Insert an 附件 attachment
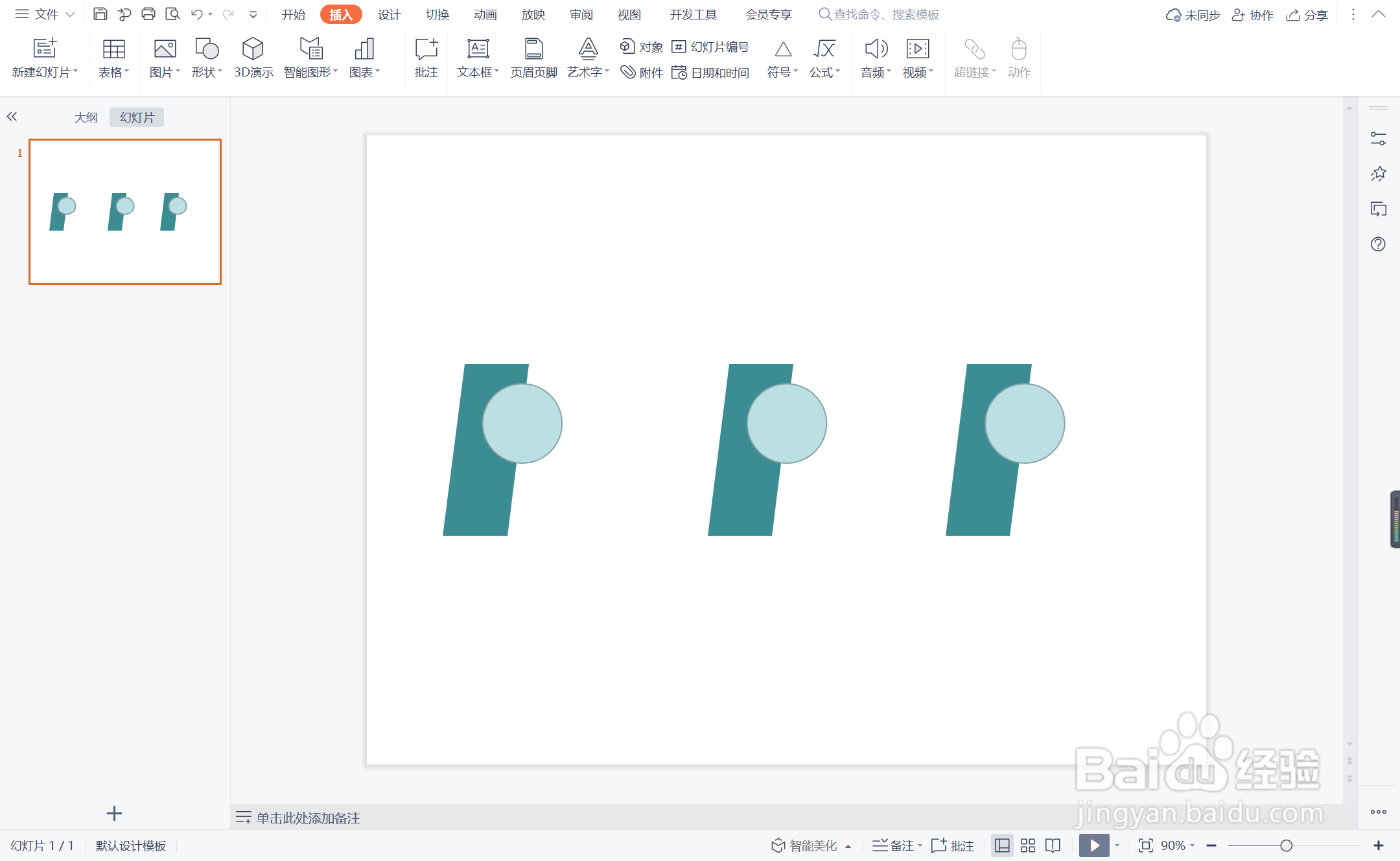The height and width of the screenshot is (861, 1400). point(641,73)
